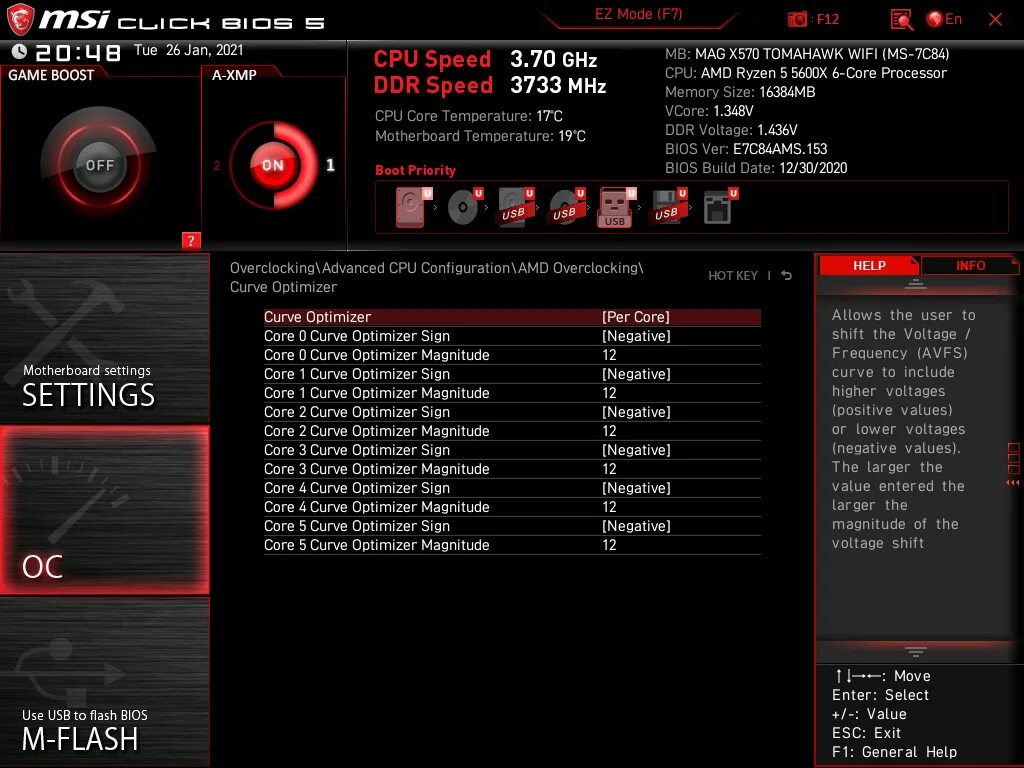Click the Boot Priority heading
Screen dimensions: 1024x768
click(415, 170)
